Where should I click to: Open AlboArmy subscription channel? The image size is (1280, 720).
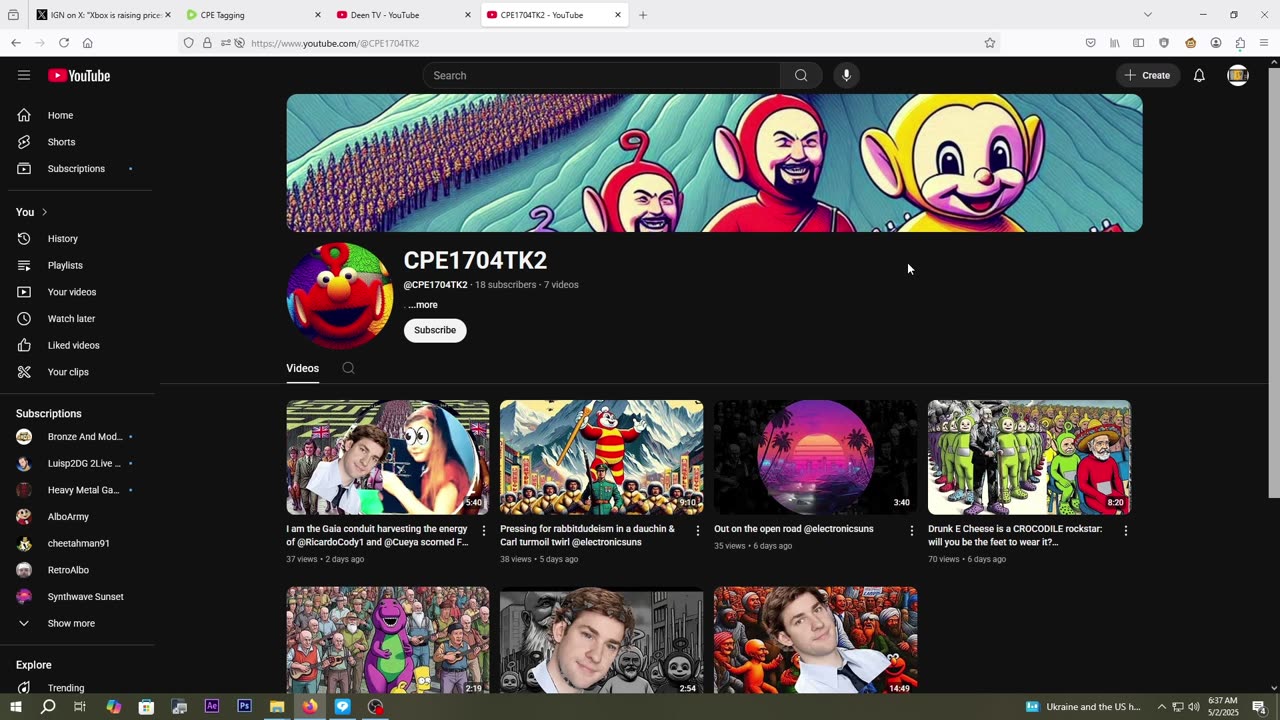(78, 517)
